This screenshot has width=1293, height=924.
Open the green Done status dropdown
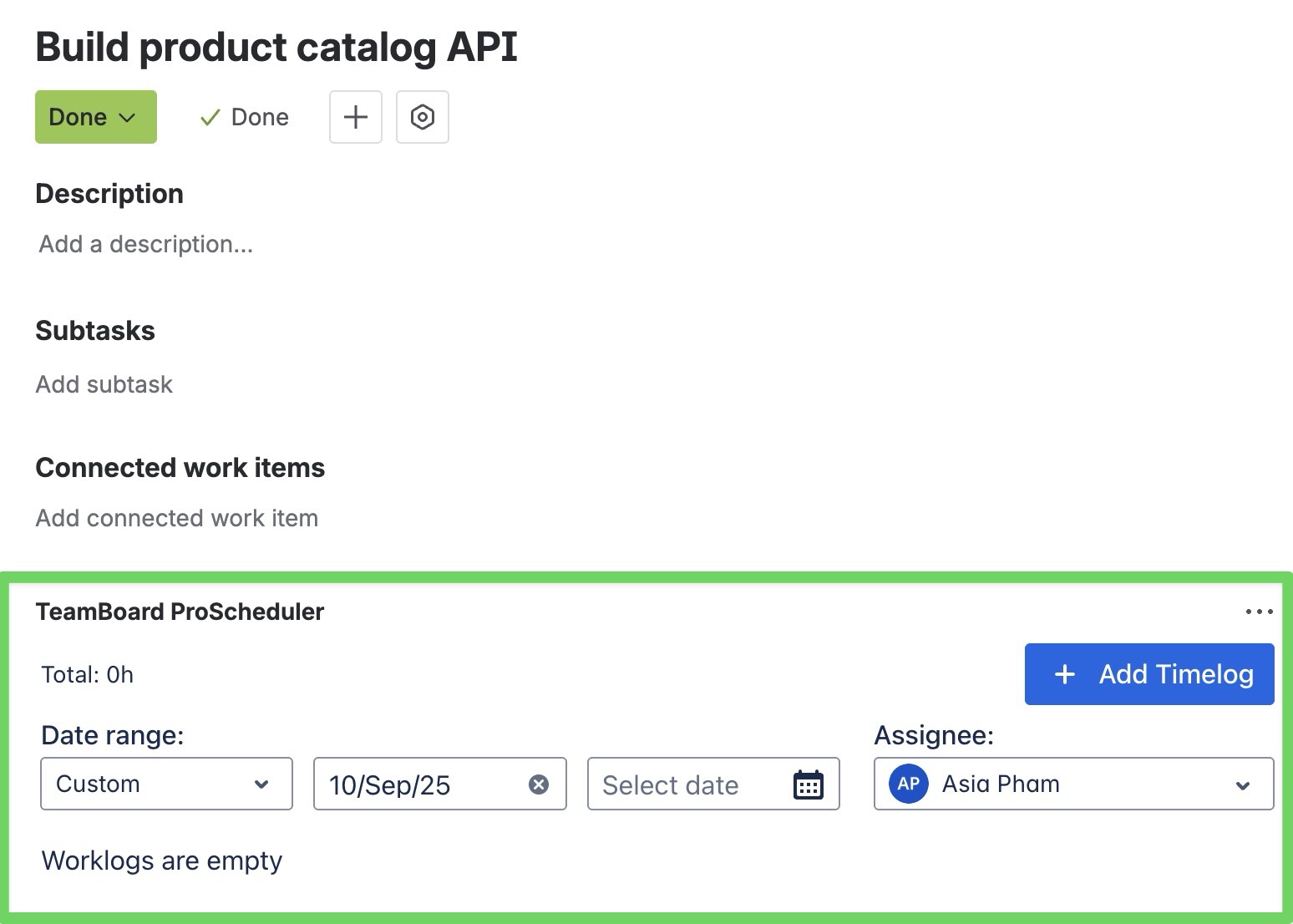tap(95, 117)
